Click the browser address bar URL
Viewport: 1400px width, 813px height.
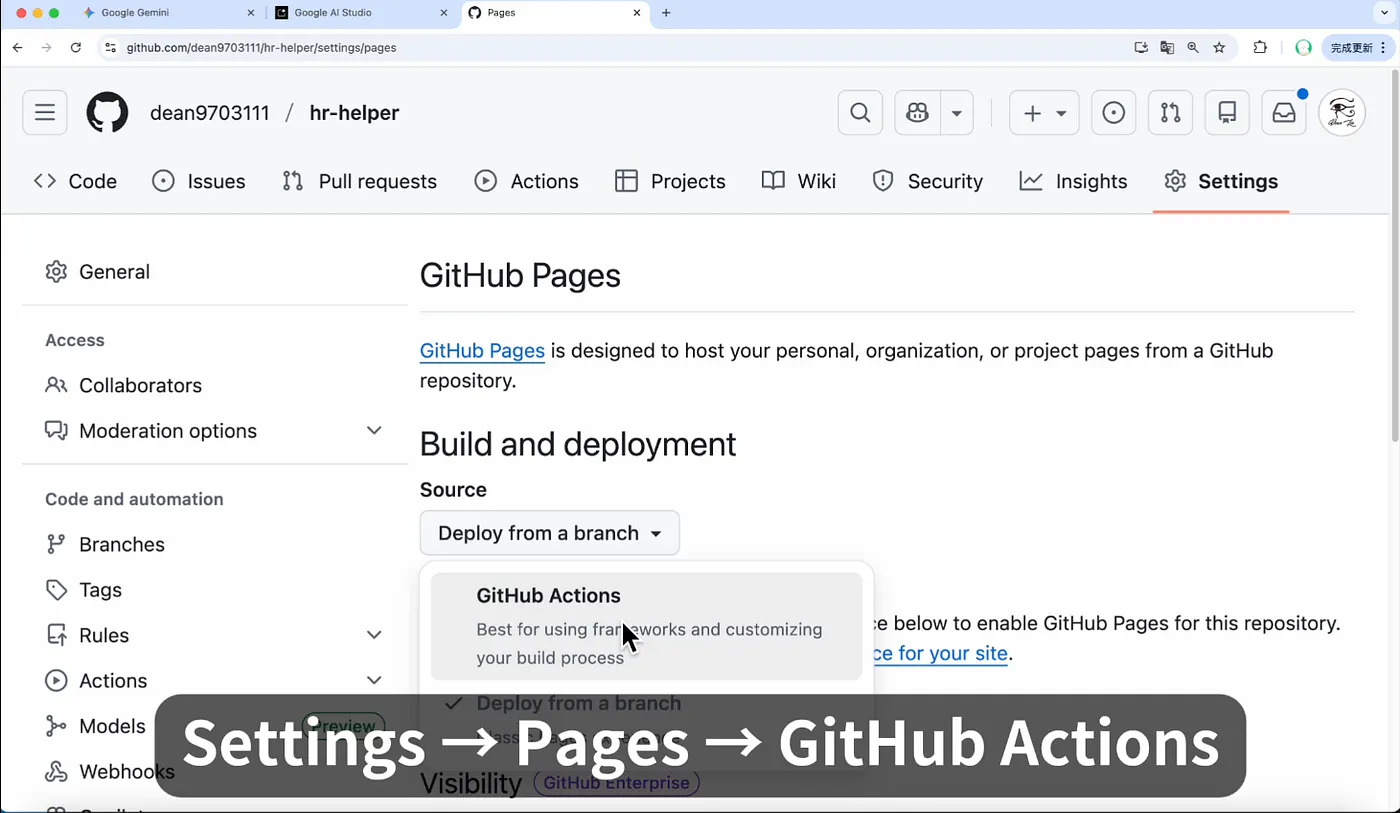click(x=261, y=47)
